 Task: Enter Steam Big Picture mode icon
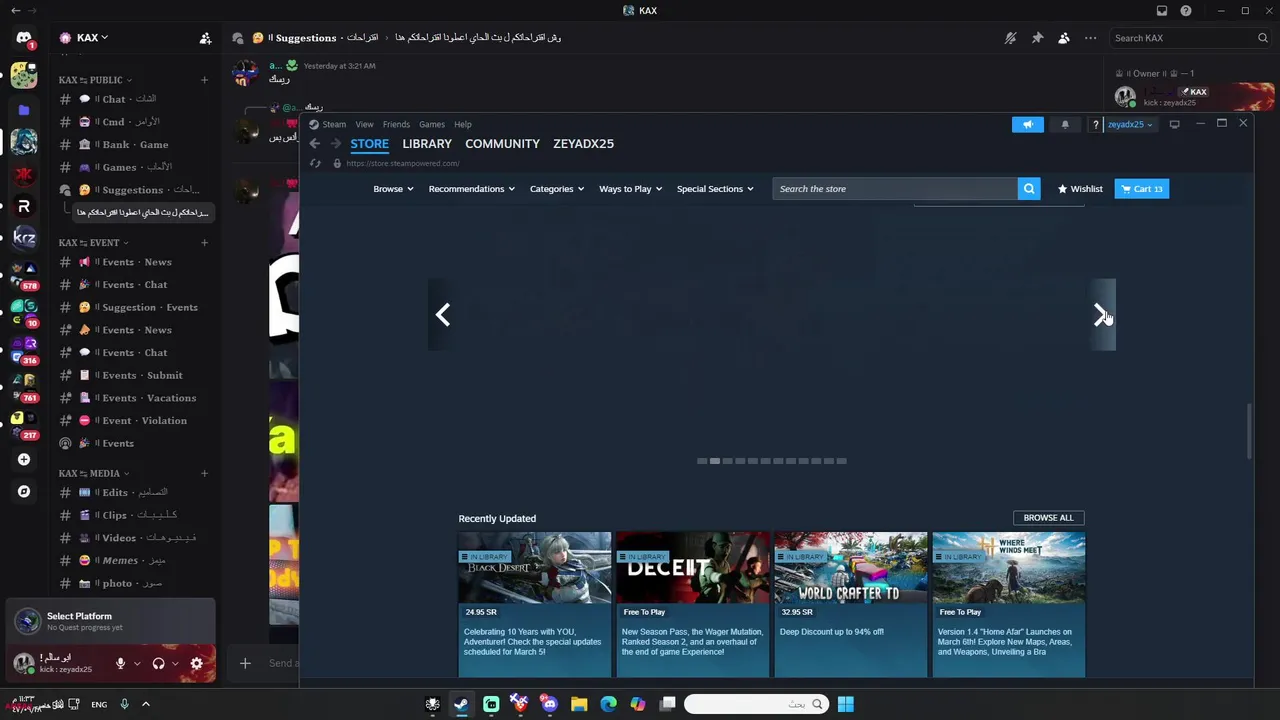click(1174, 125)
